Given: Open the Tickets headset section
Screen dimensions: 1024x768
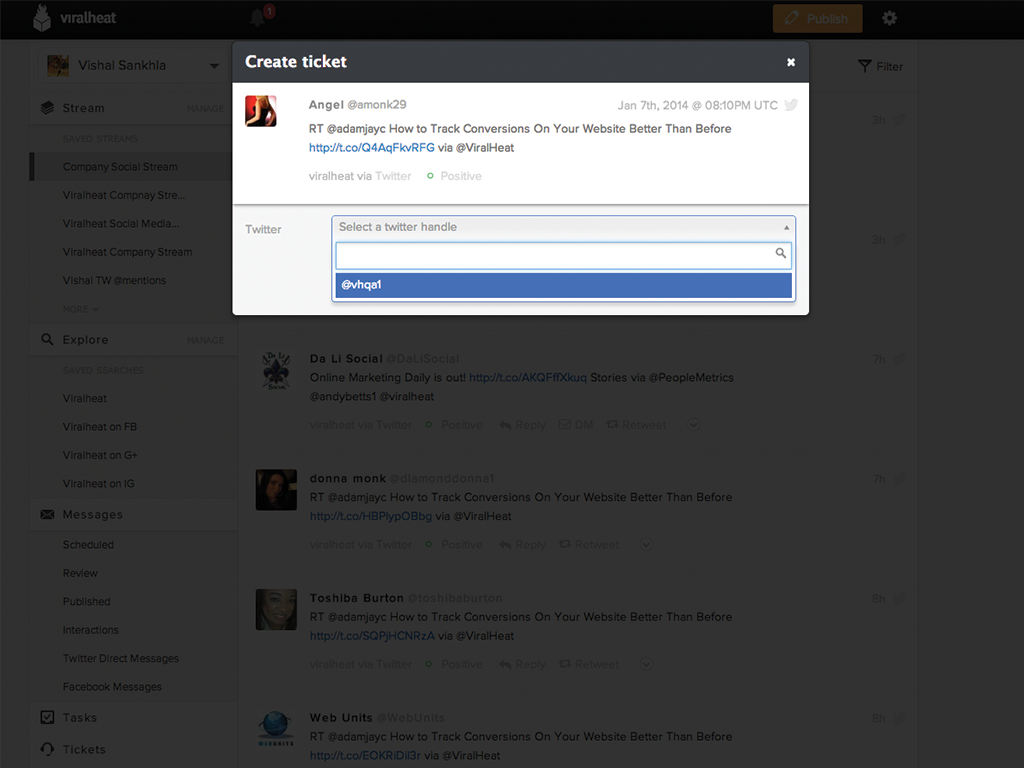Looking at the screenshot, I should (47, 749).
